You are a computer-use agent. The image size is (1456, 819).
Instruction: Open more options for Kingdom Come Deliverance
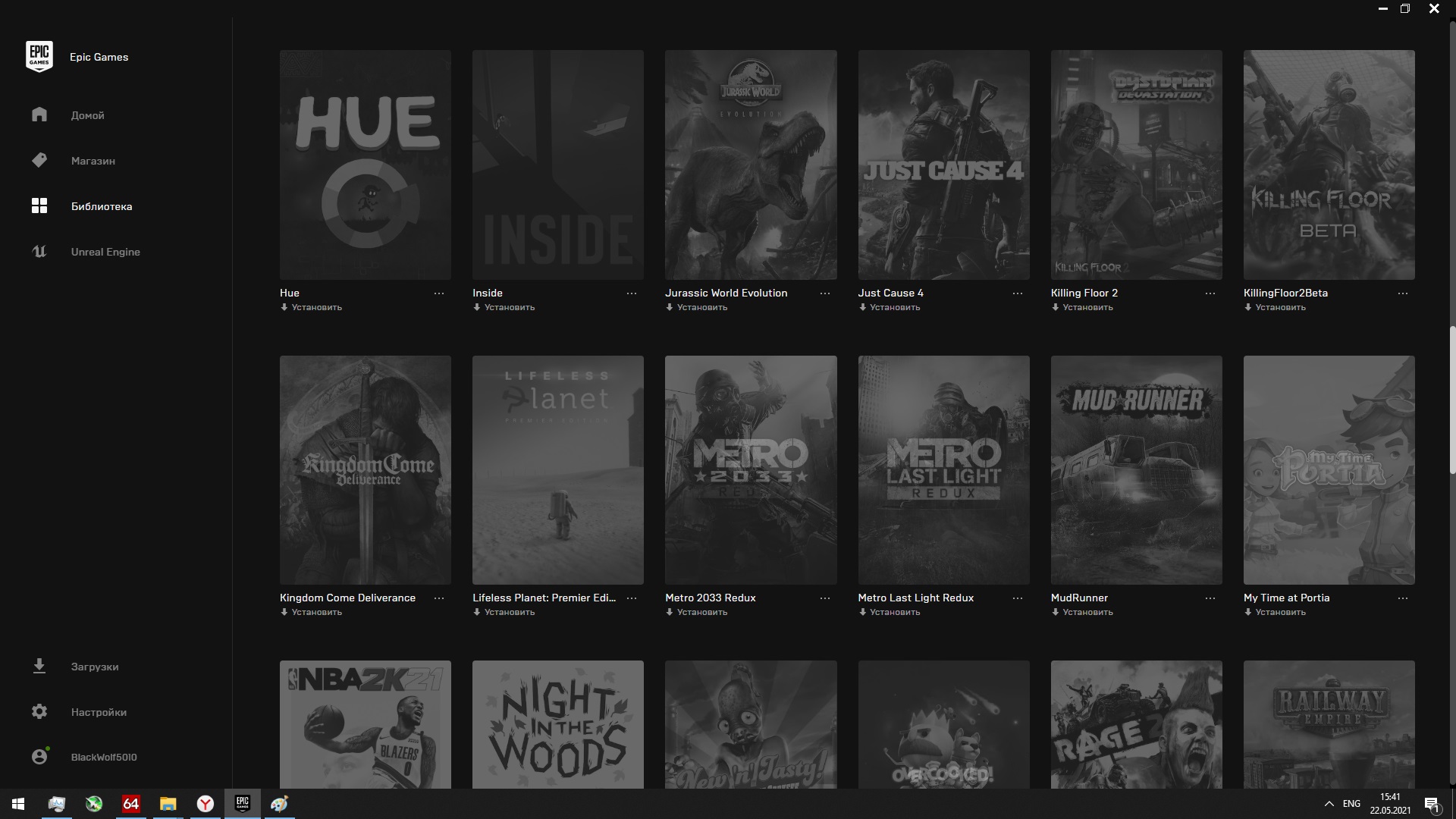click(439, 598)
